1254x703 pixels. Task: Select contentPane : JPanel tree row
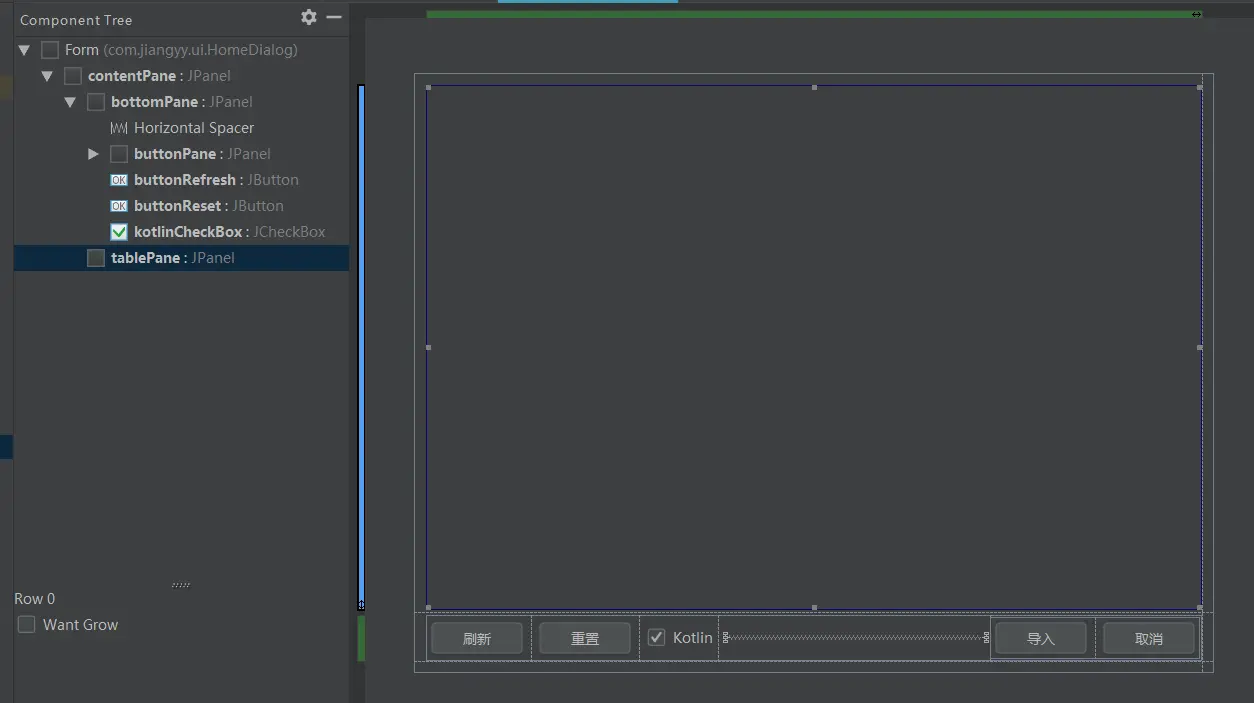click(x=182, y=76)
